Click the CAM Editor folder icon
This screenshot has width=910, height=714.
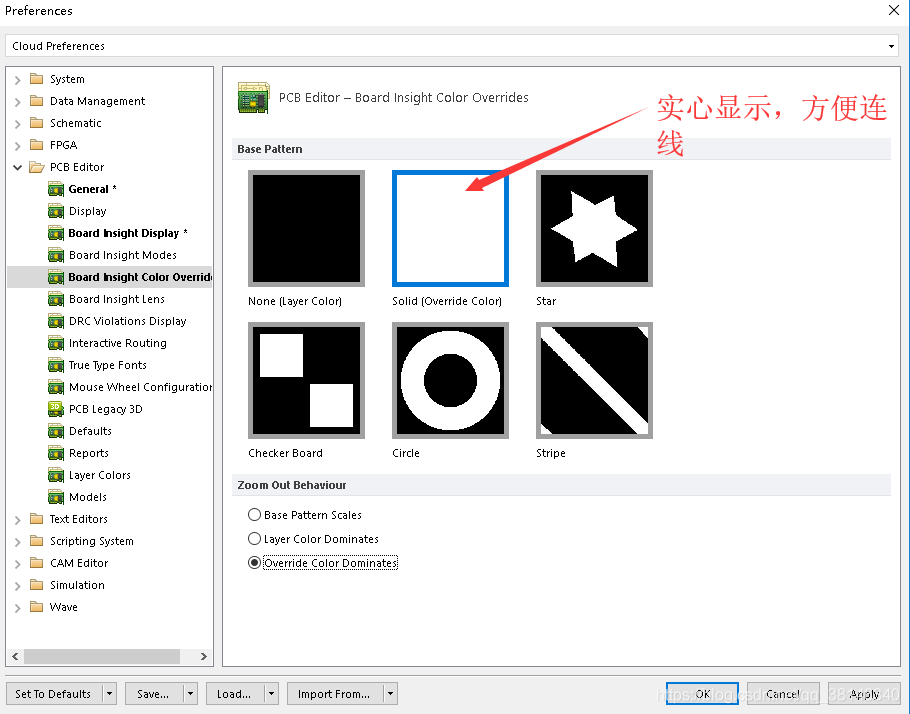coord(37,563)
